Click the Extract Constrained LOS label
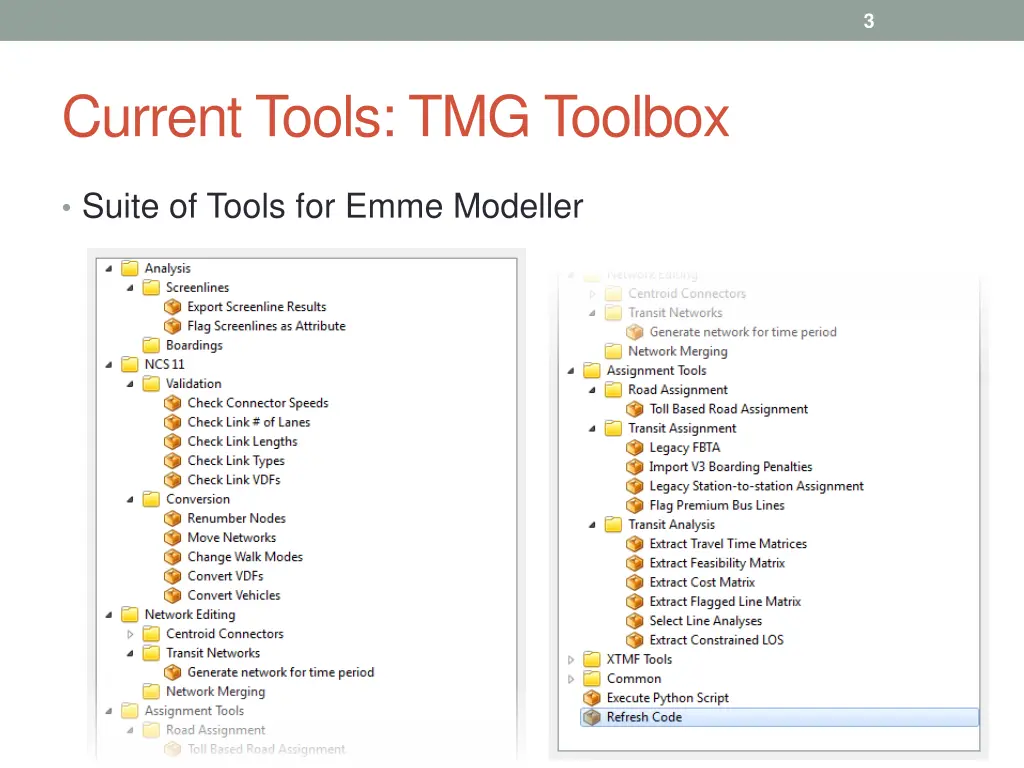Image resolution: width=1024 pixels, height=768 pixels. [x=716, y=640]
